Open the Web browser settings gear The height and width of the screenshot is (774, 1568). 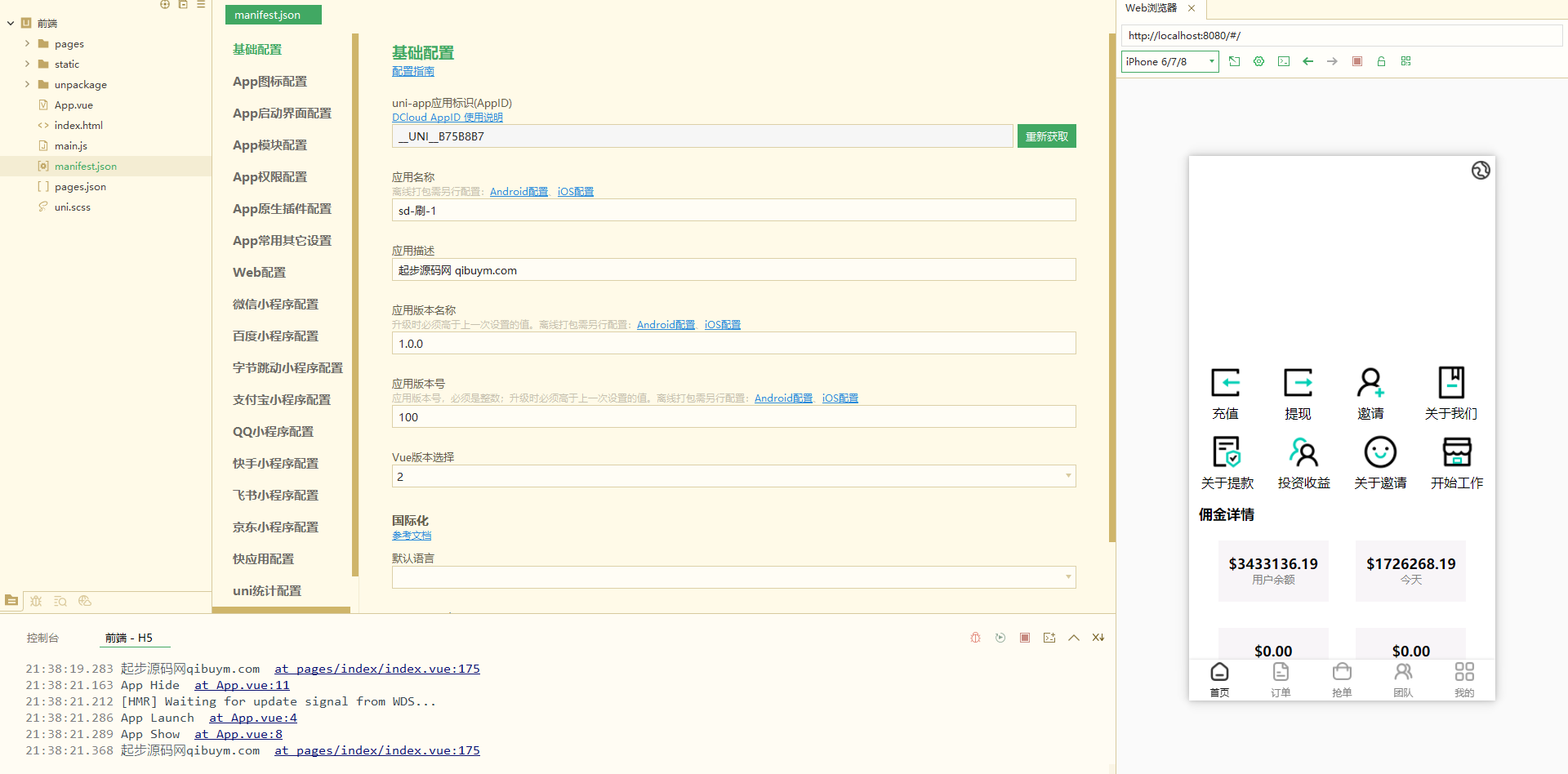click(1259, 61)
